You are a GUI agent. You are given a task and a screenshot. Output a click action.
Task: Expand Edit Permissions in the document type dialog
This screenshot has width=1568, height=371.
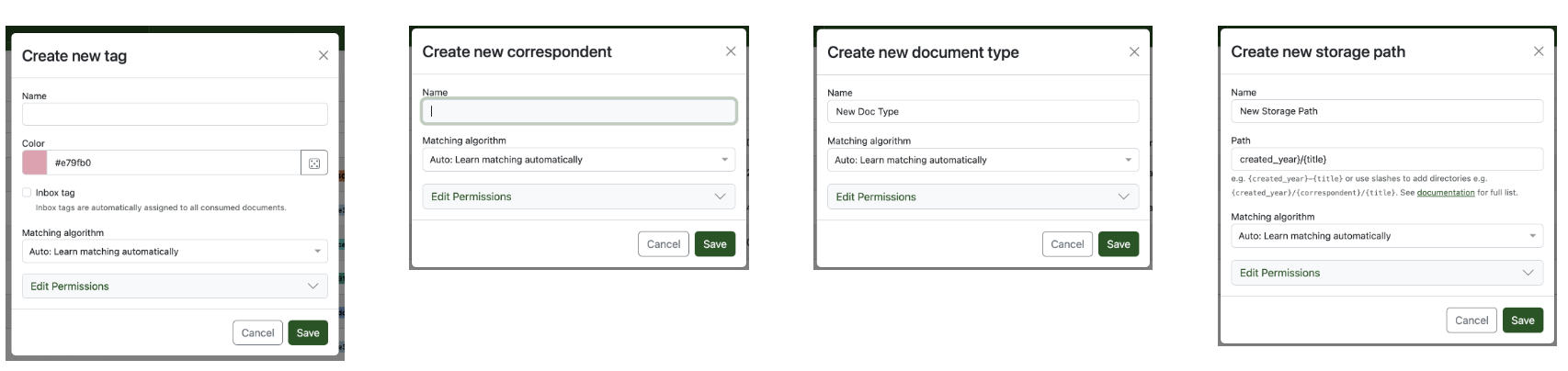pos(983,197)
